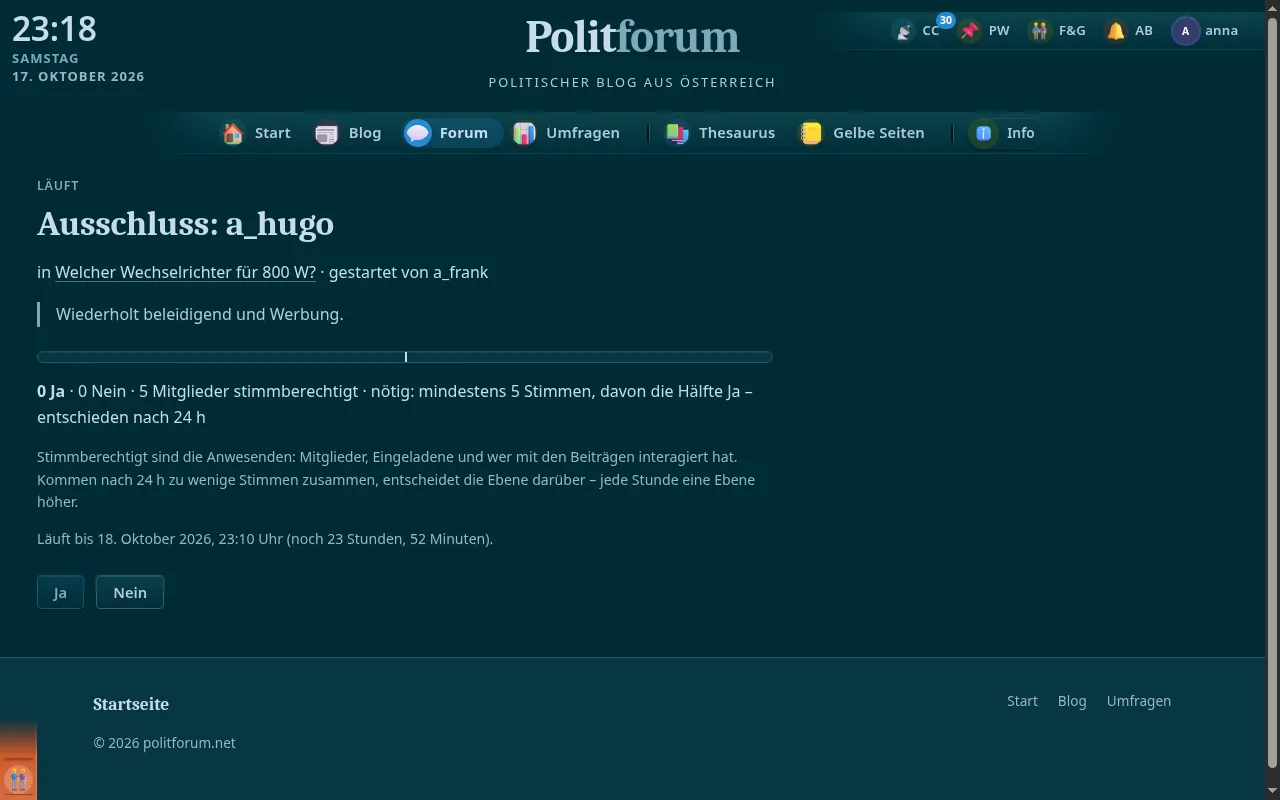Open the footer Umfragen link
The height and width of the screenshot is (800, 1280).
(x=1138, y=701)
